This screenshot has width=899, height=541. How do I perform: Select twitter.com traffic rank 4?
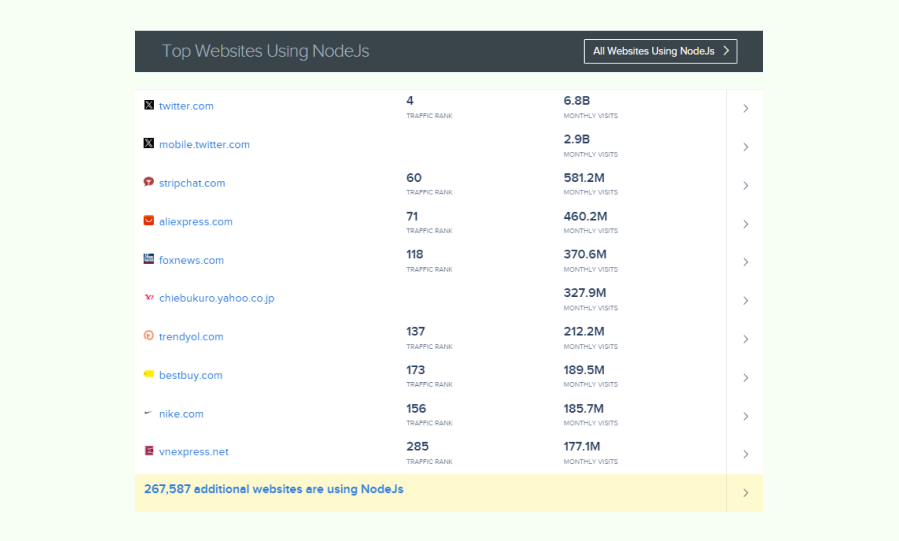point(410,100)
